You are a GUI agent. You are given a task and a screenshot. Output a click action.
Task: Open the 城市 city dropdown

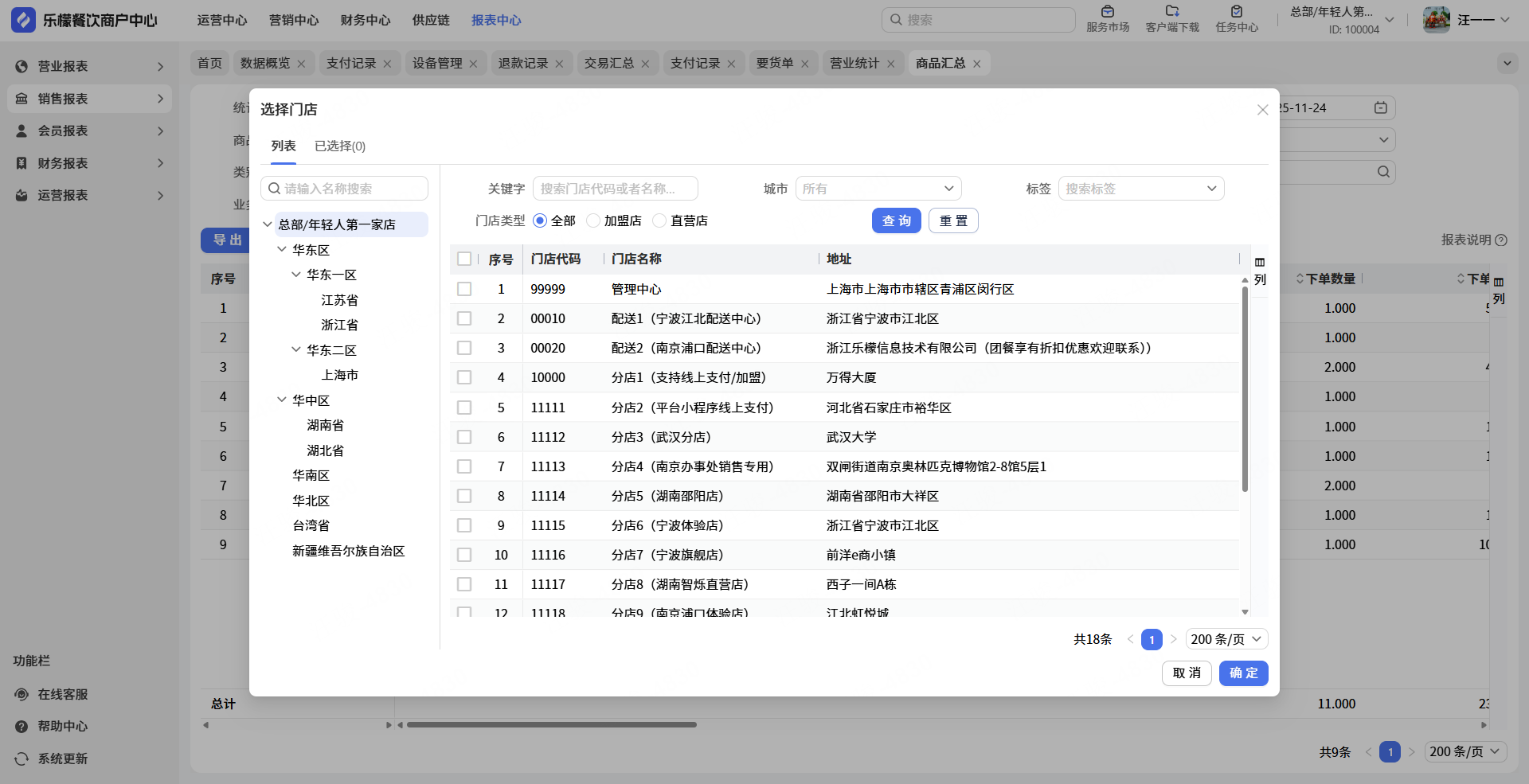tap(878, 189)
